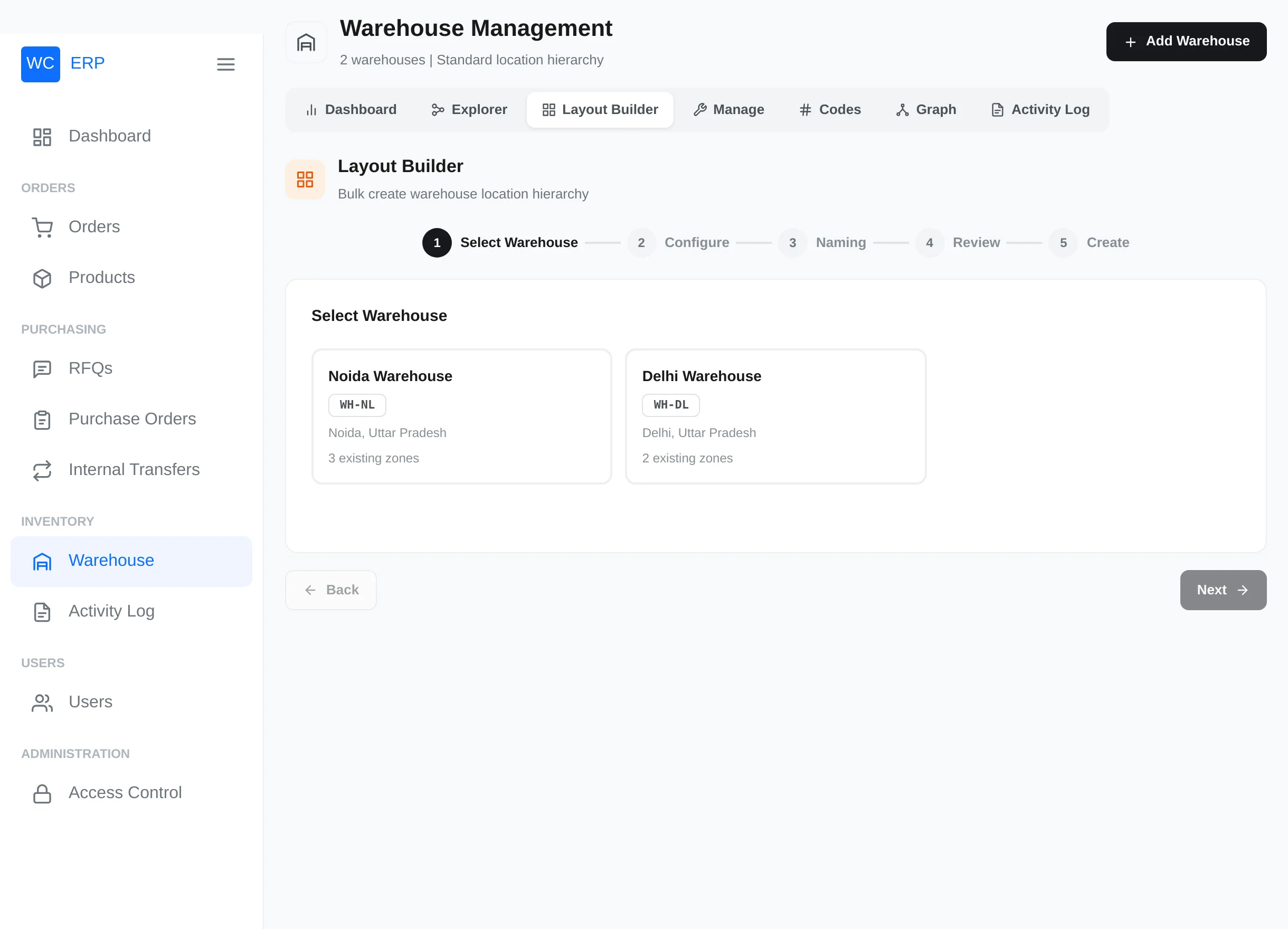Go to Dashboard in the sidebar
The width and height of the screenshot is (1288, 929).
click(x=131, y=136)
